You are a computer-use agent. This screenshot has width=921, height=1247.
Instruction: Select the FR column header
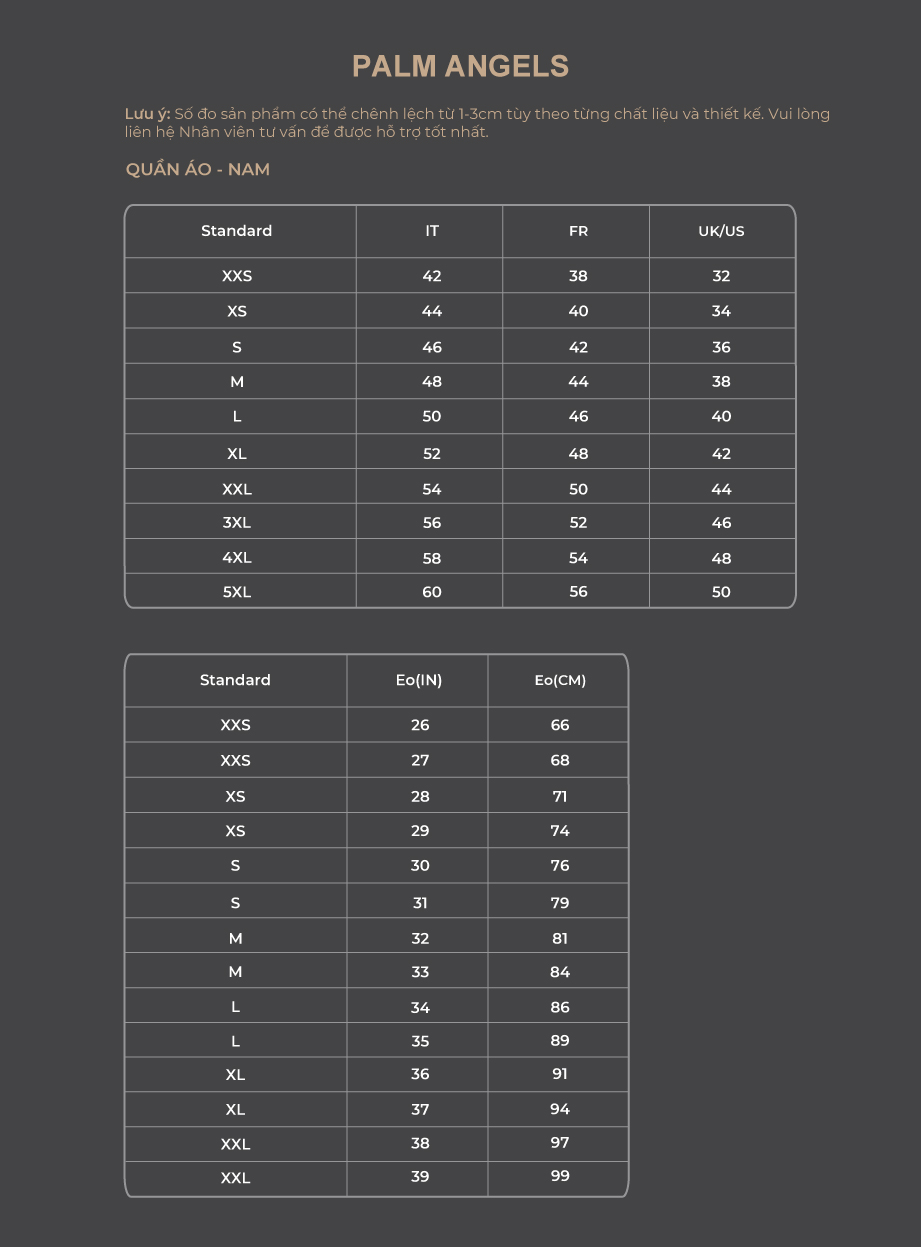click(x=578, y=231)
